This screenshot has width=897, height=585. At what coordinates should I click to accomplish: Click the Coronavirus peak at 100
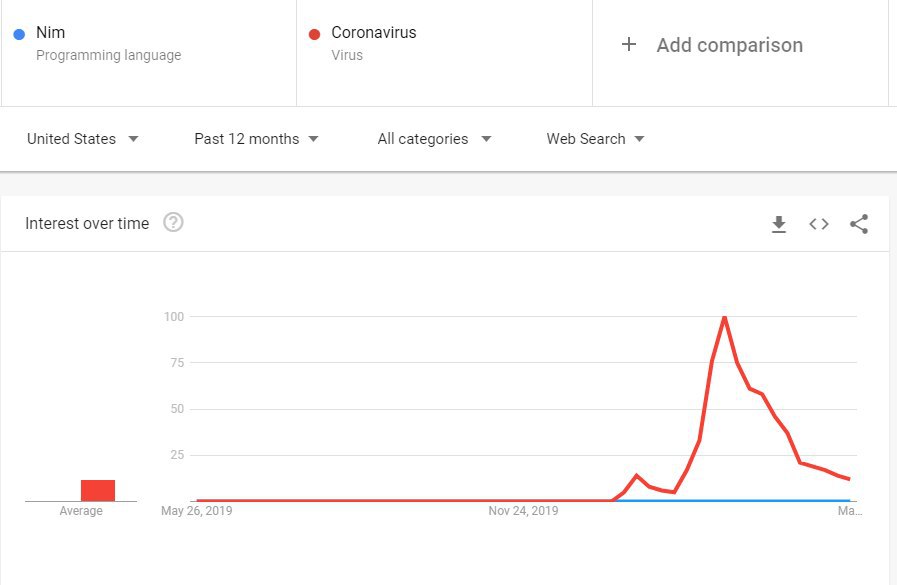[x=724, y=317]
